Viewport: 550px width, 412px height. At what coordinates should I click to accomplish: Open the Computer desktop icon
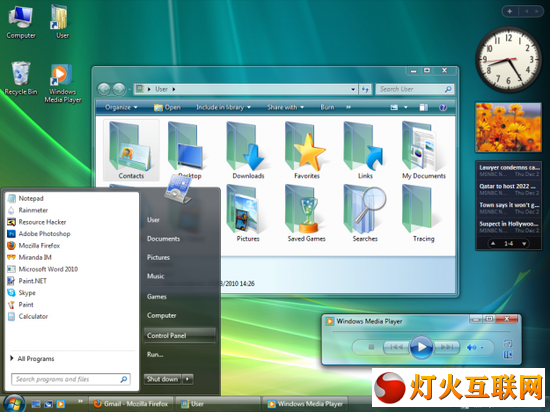(x=21, y=22)
